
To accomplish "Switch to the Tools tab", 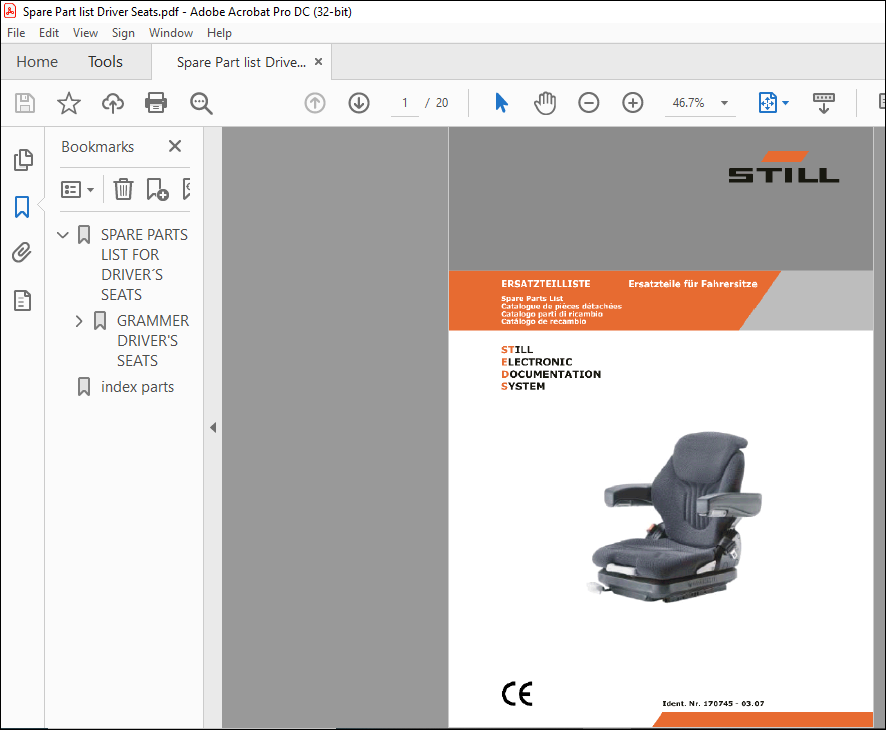I will click(x=105, y=62).
